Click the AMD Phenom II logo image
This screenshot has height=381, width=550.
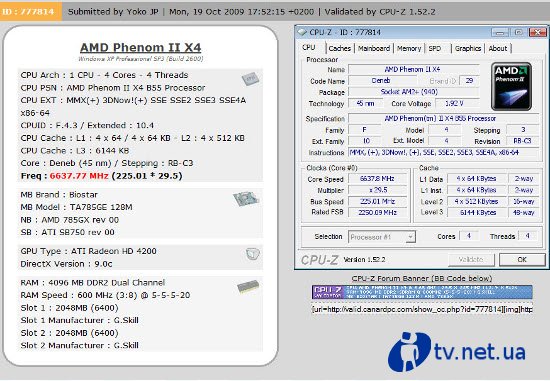511,87
